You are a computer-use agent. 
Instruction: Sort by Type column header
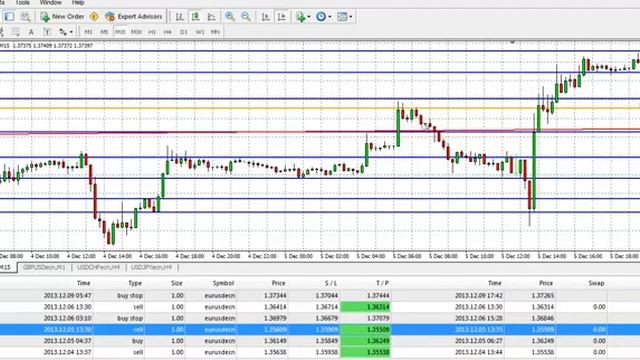pos(135,283)
